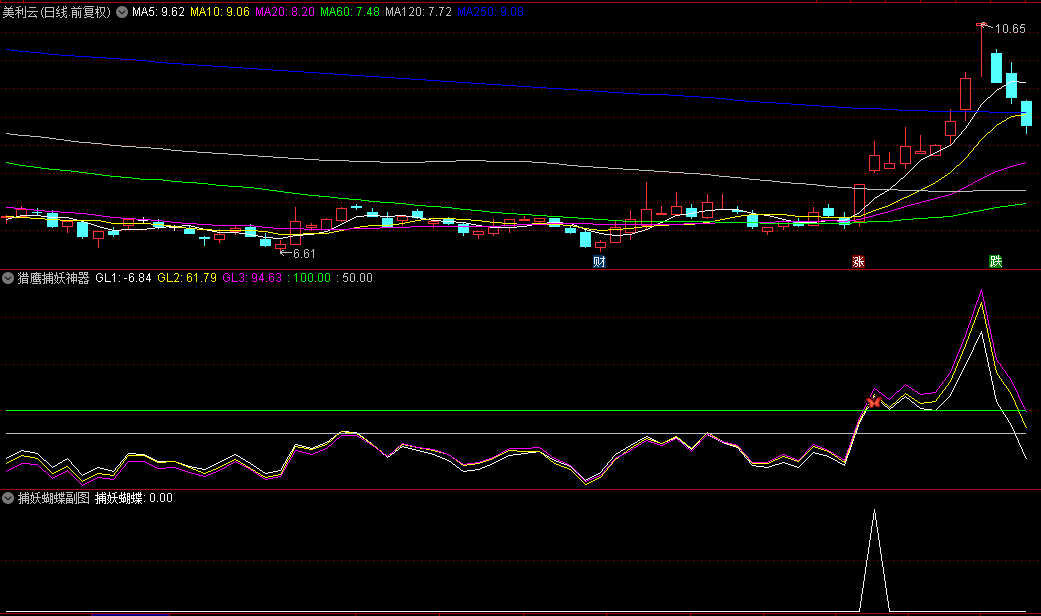Click the 6.61 low price label

[303, 254]
